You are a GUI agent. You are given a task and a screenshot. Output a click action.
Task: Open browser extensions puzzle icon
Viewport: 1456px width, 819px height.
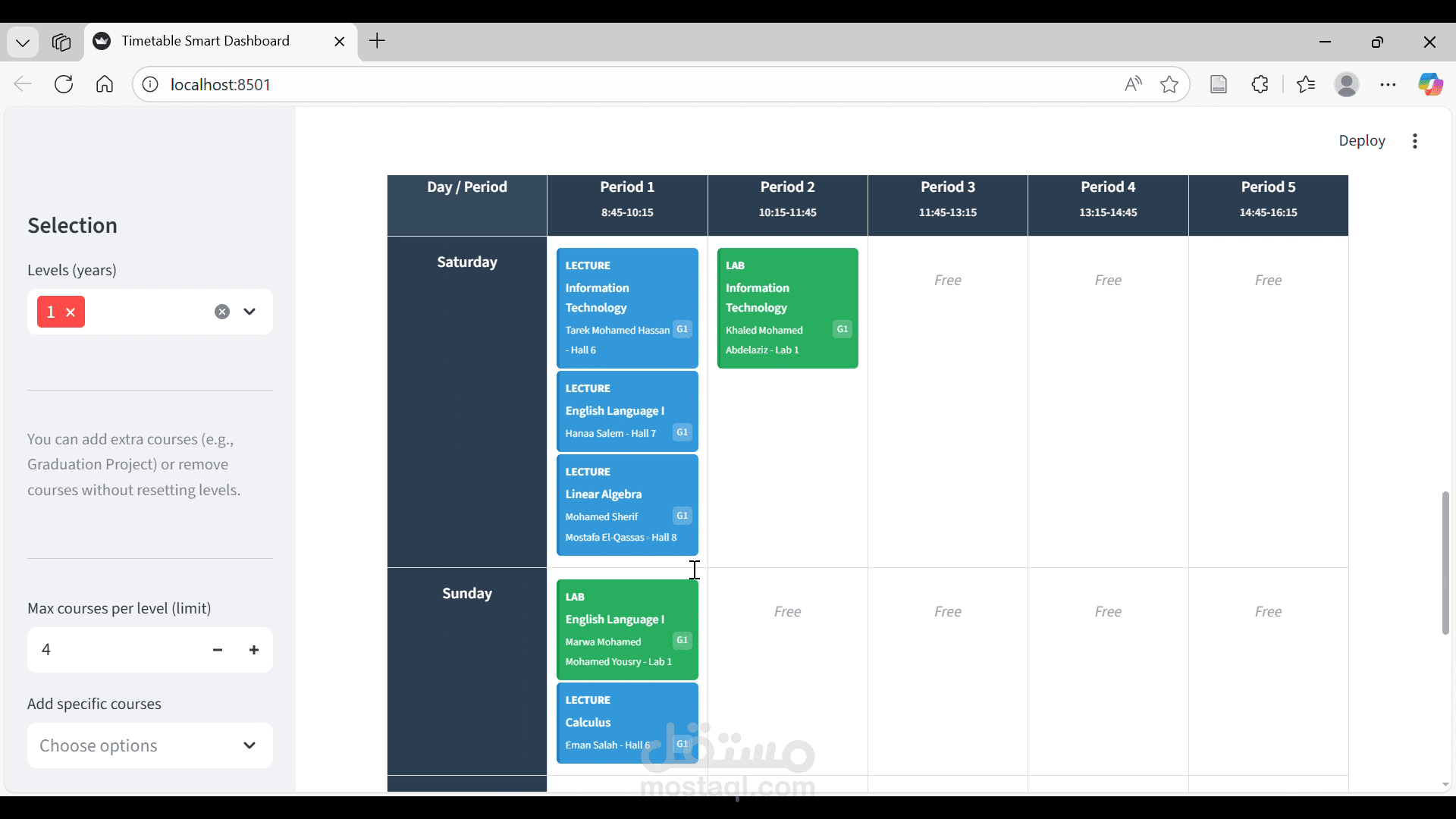coord(1260,84)
